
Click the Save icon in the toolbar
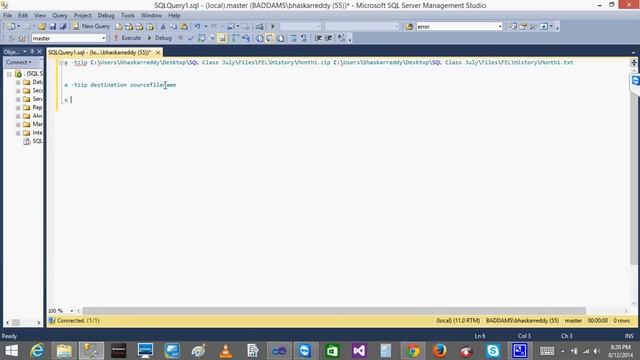pos(53,27)
